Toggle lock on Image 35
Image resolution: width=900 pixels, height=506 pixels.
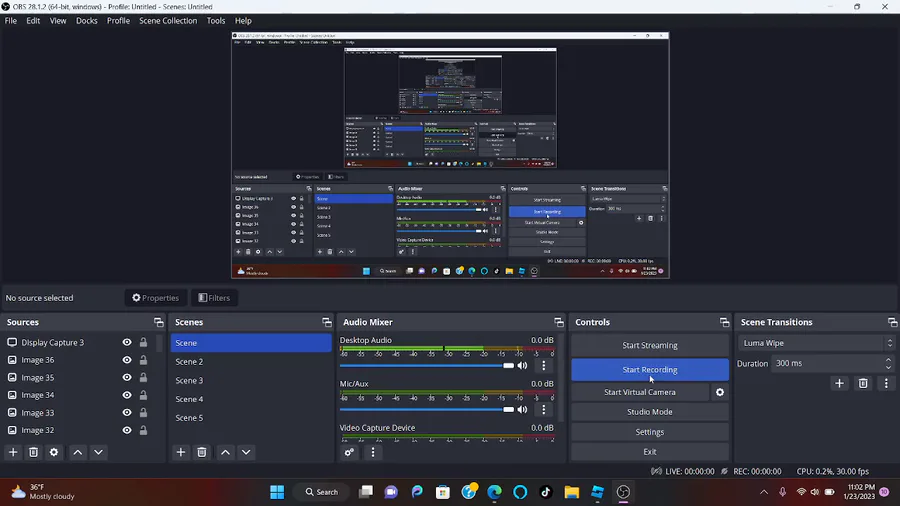click(x=143, y=377)
